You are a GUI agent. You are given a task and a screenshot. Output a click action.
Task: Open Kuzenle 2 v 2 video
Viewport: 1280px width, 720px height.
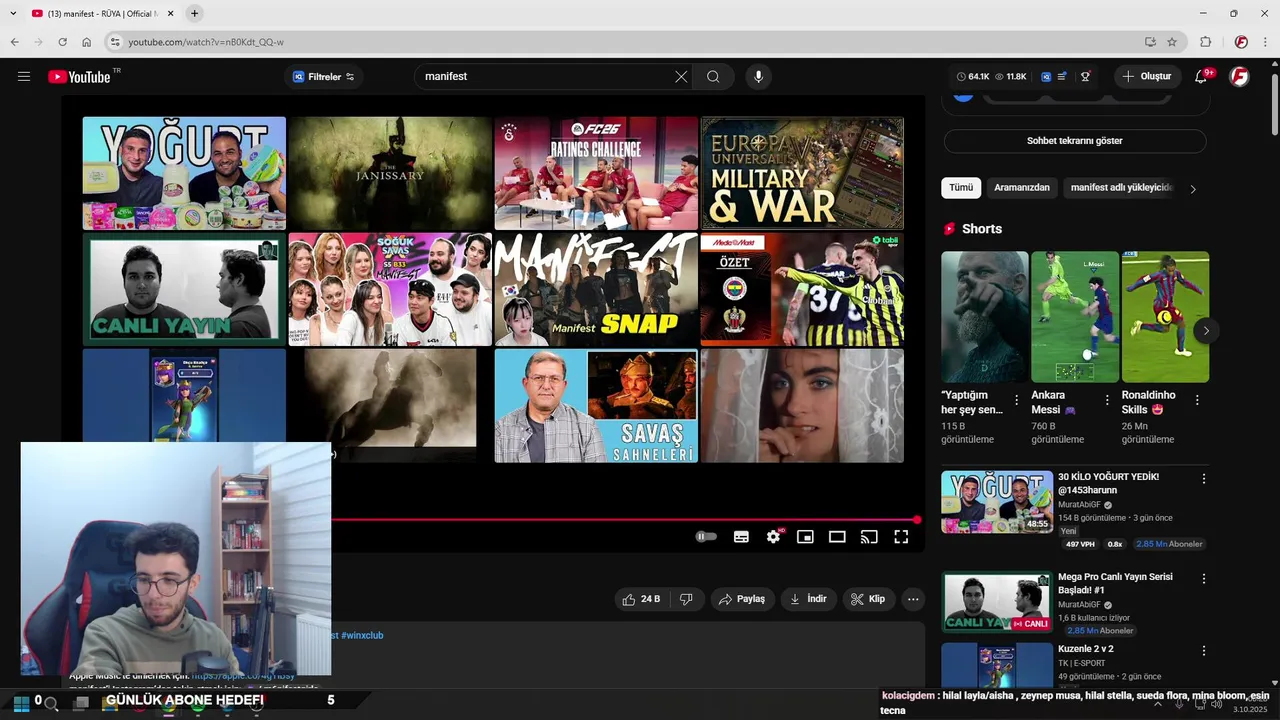pos(1085,649)
